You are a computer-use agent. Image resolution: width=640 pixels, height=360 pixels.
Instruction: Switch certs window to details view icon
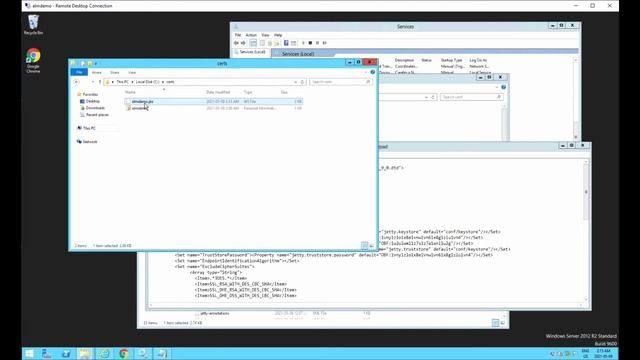tap(364, 246)
